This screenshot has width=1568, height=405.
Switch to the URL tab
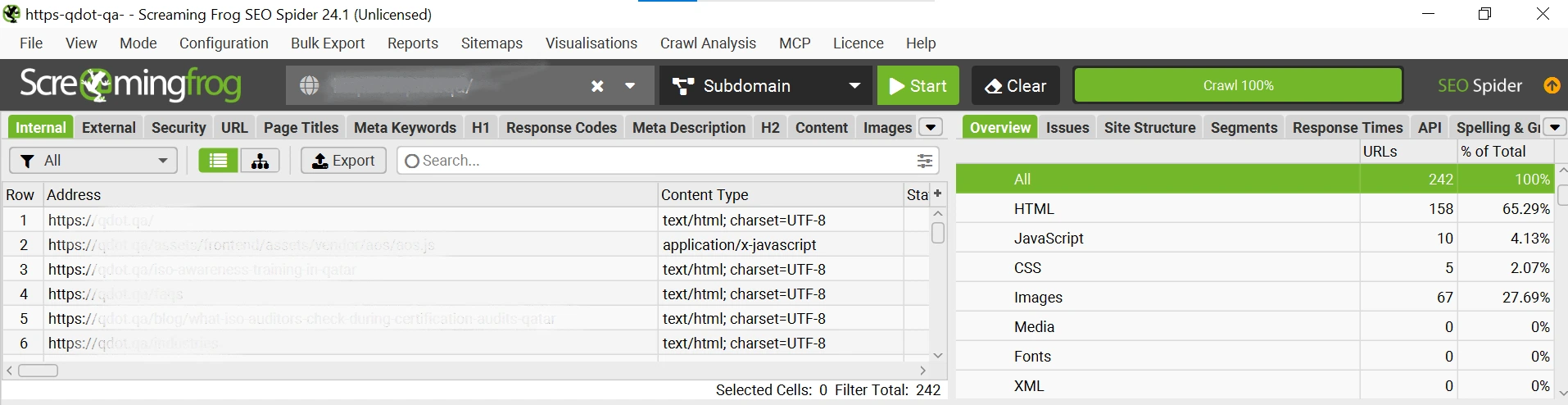coord(234,127)
